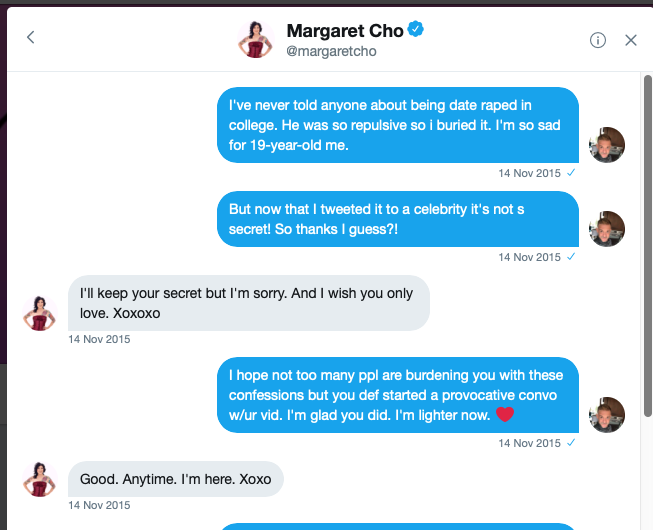
Task: Close the direct message dialog
Action: [x=631, y=40]
